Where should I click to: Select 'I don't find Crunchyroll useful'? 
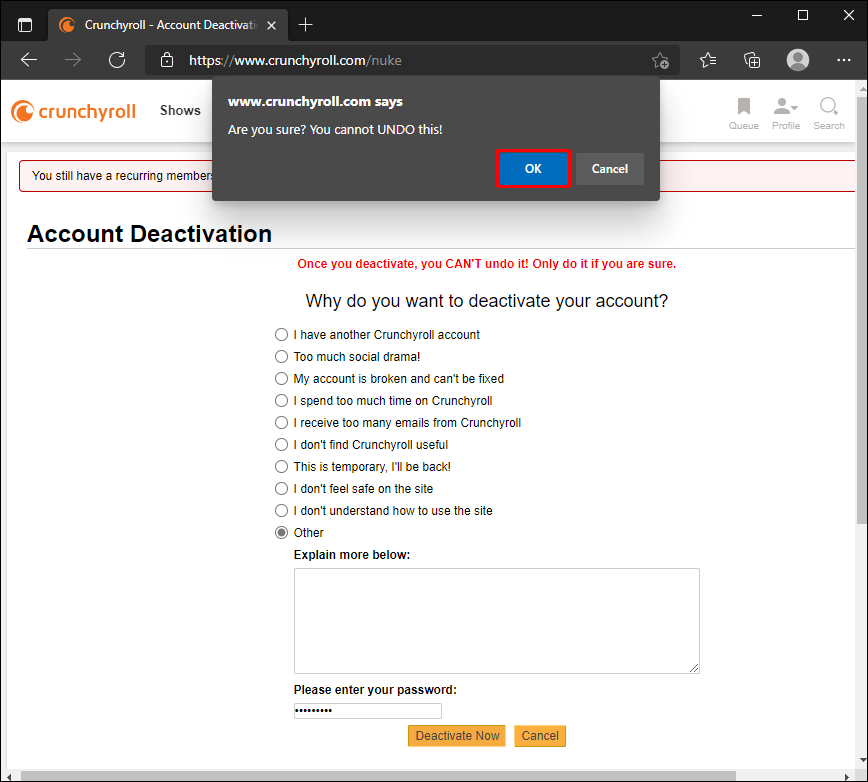point(281,444)
